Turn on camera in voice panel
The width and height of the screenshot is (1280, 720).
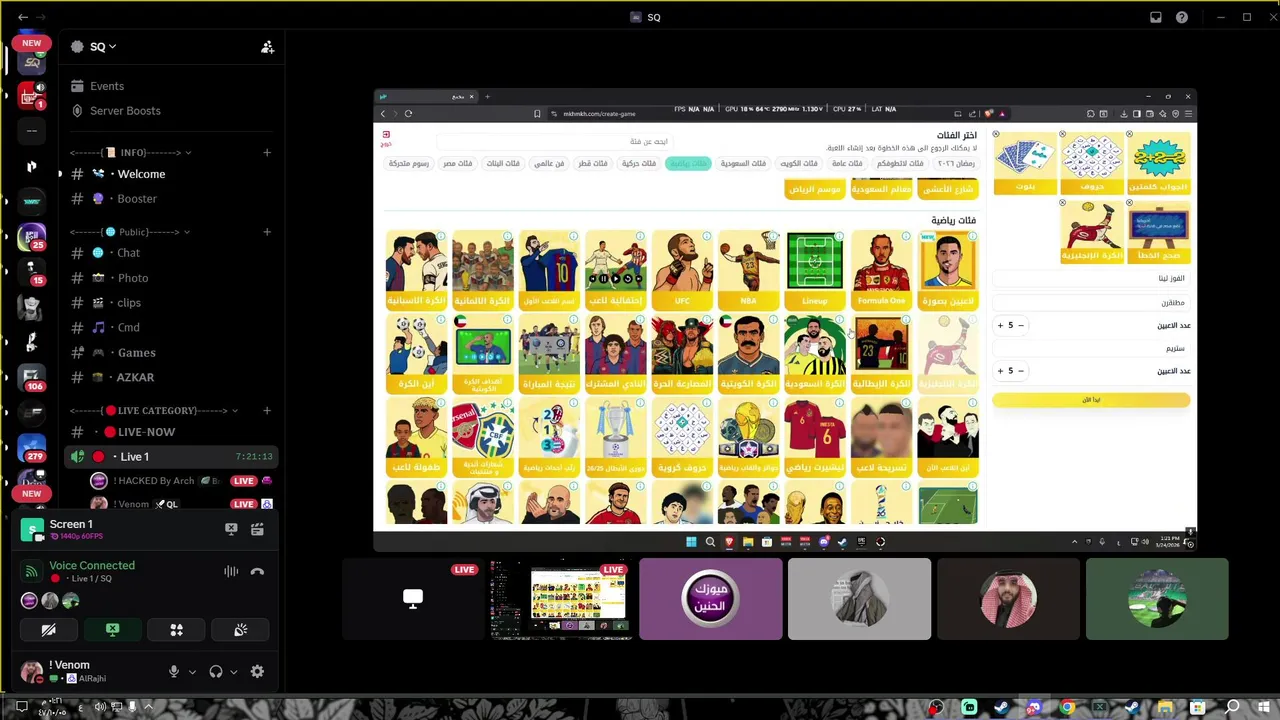pos(48,630)
